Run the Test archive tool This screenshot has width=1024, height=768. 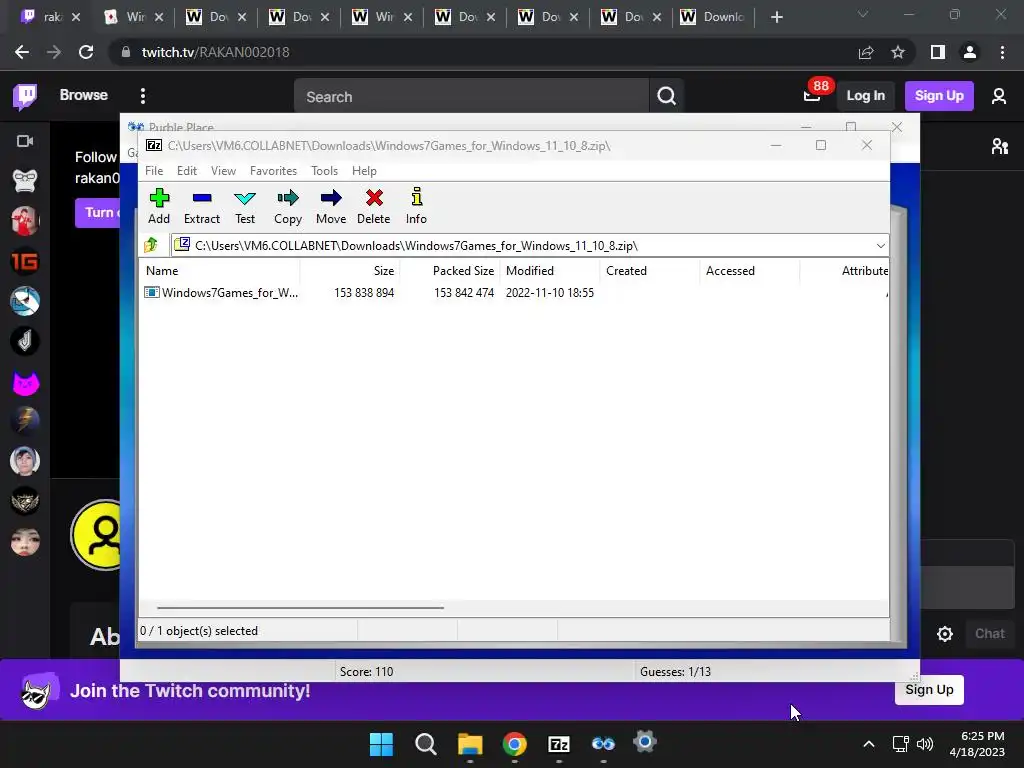245,207
